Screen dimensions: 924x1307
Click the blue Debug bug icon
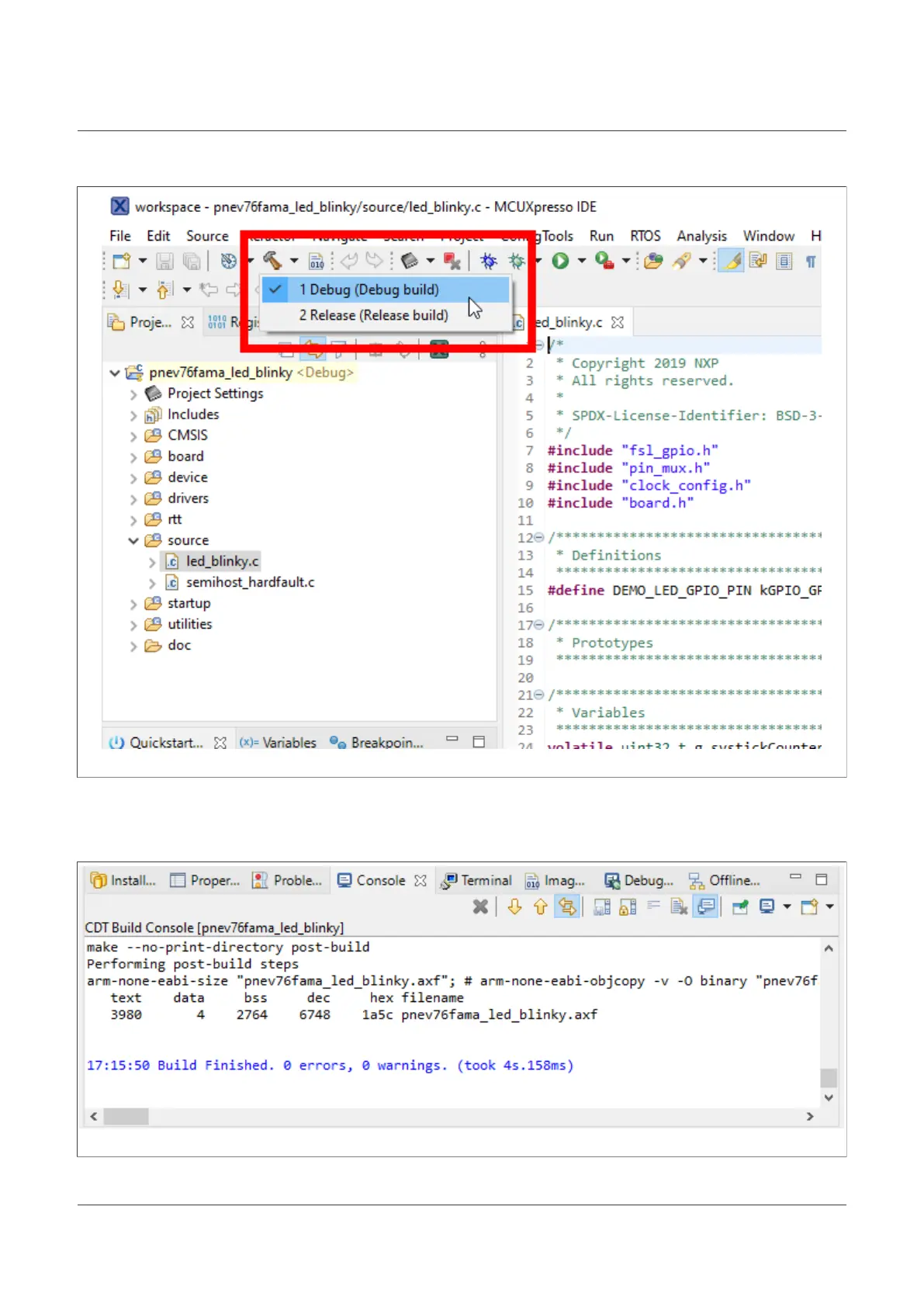(488, 262)
